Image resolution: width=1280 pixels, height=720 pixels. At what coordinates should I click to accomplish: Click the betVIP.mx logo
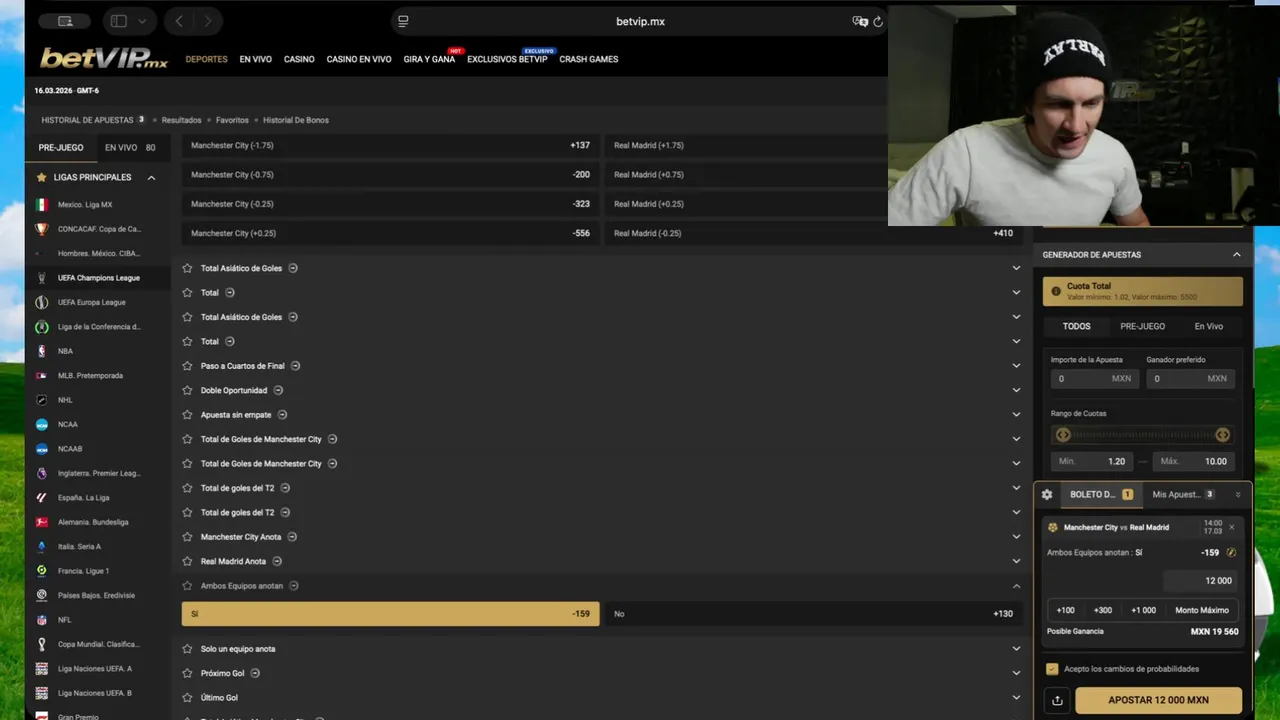click(x=103, y=59)
